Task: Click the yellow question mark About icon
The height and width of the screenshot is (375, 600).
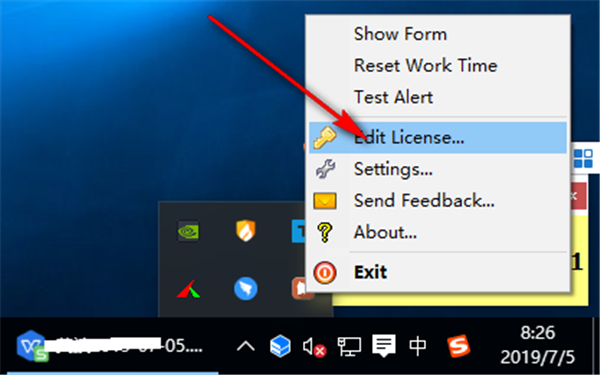Action: 325,232
